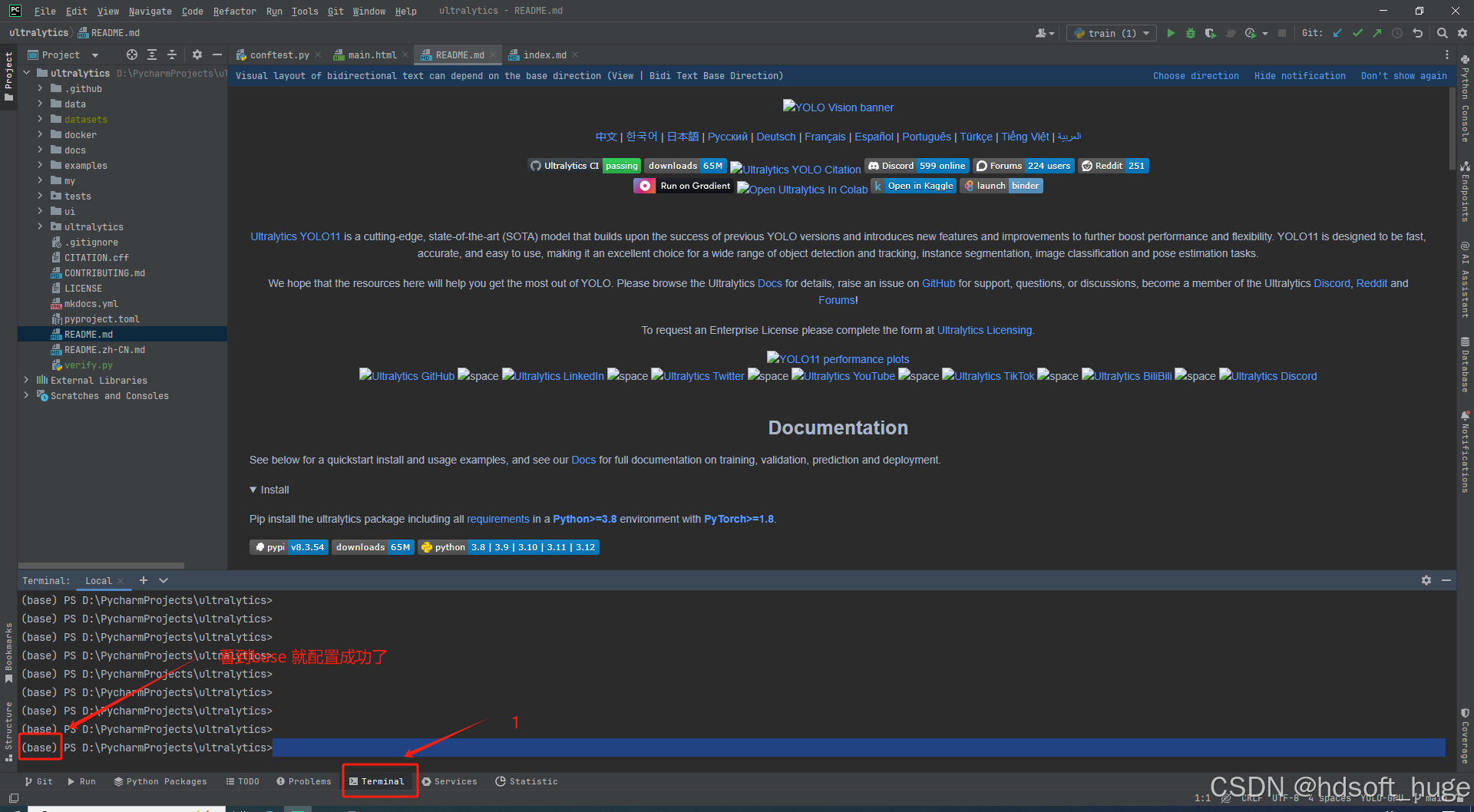This screenshot has height=812, width=1474.
Task: Open Deutsch translation link
Action: (776, 137)
